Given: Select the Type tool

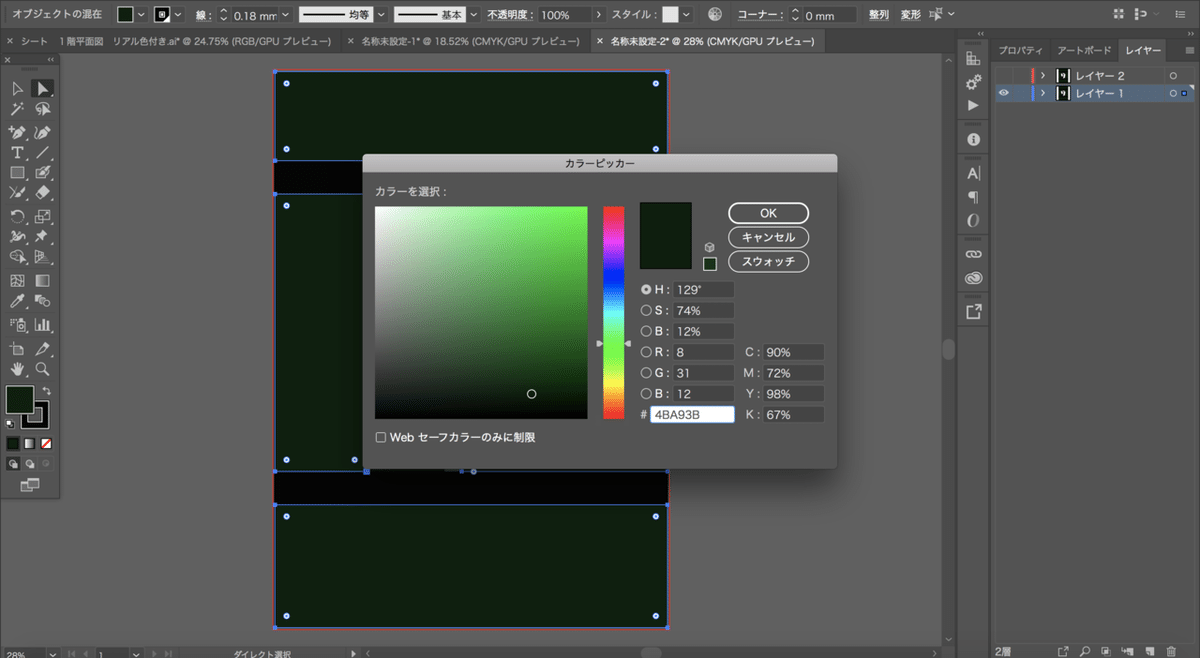Looking at the screenshot, I should 17,153.
